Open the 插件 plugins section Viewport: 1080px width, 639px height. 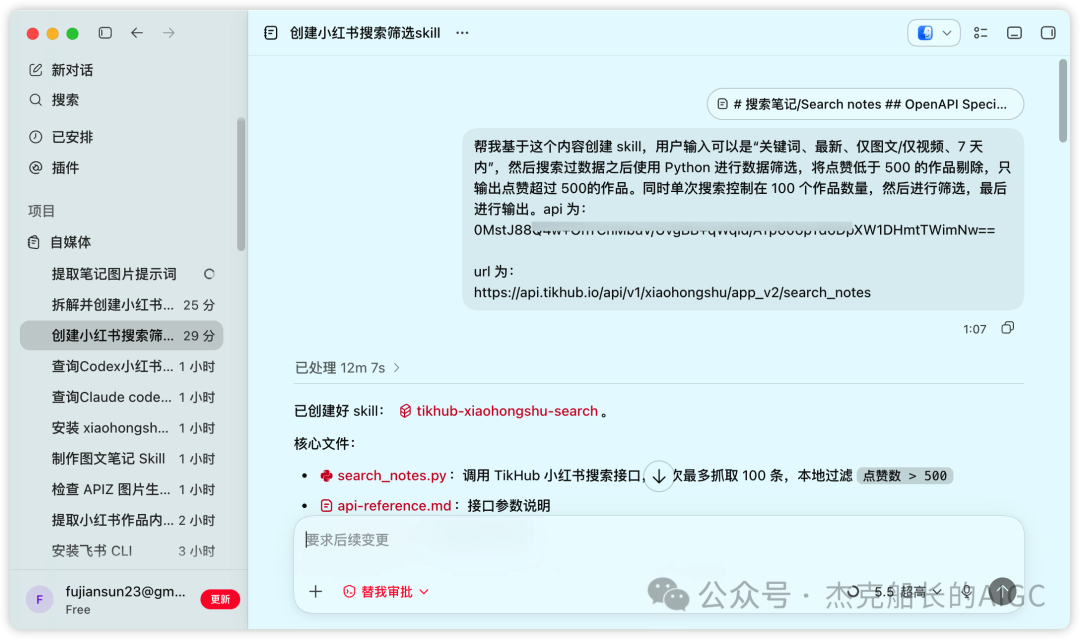[x=54, y=168]
